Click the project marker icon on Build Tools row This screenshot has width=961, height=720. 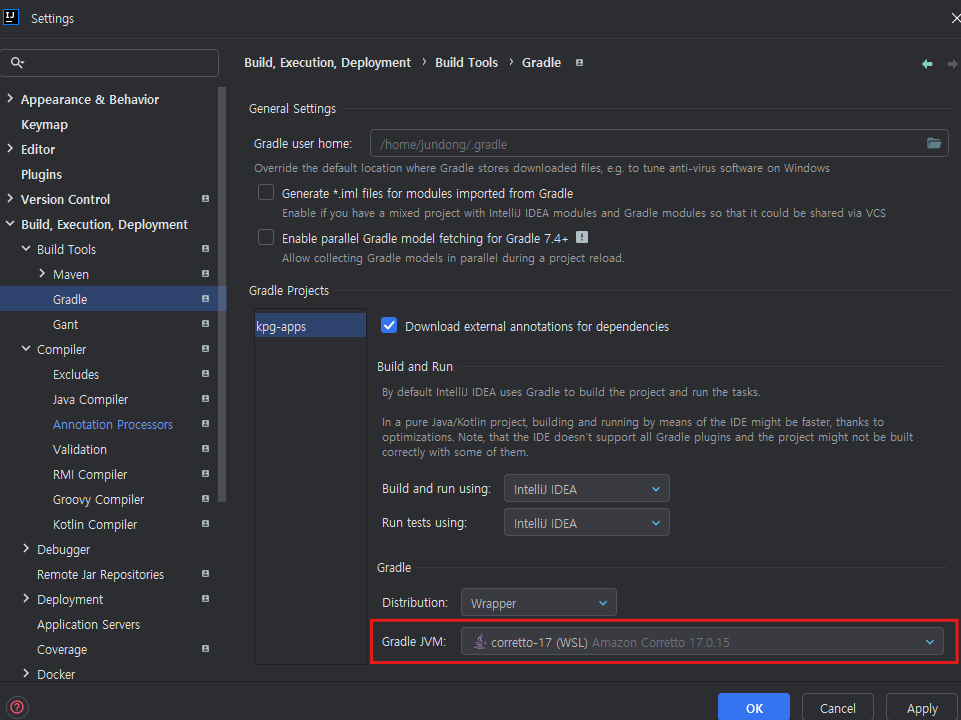[x=205, y=249]
